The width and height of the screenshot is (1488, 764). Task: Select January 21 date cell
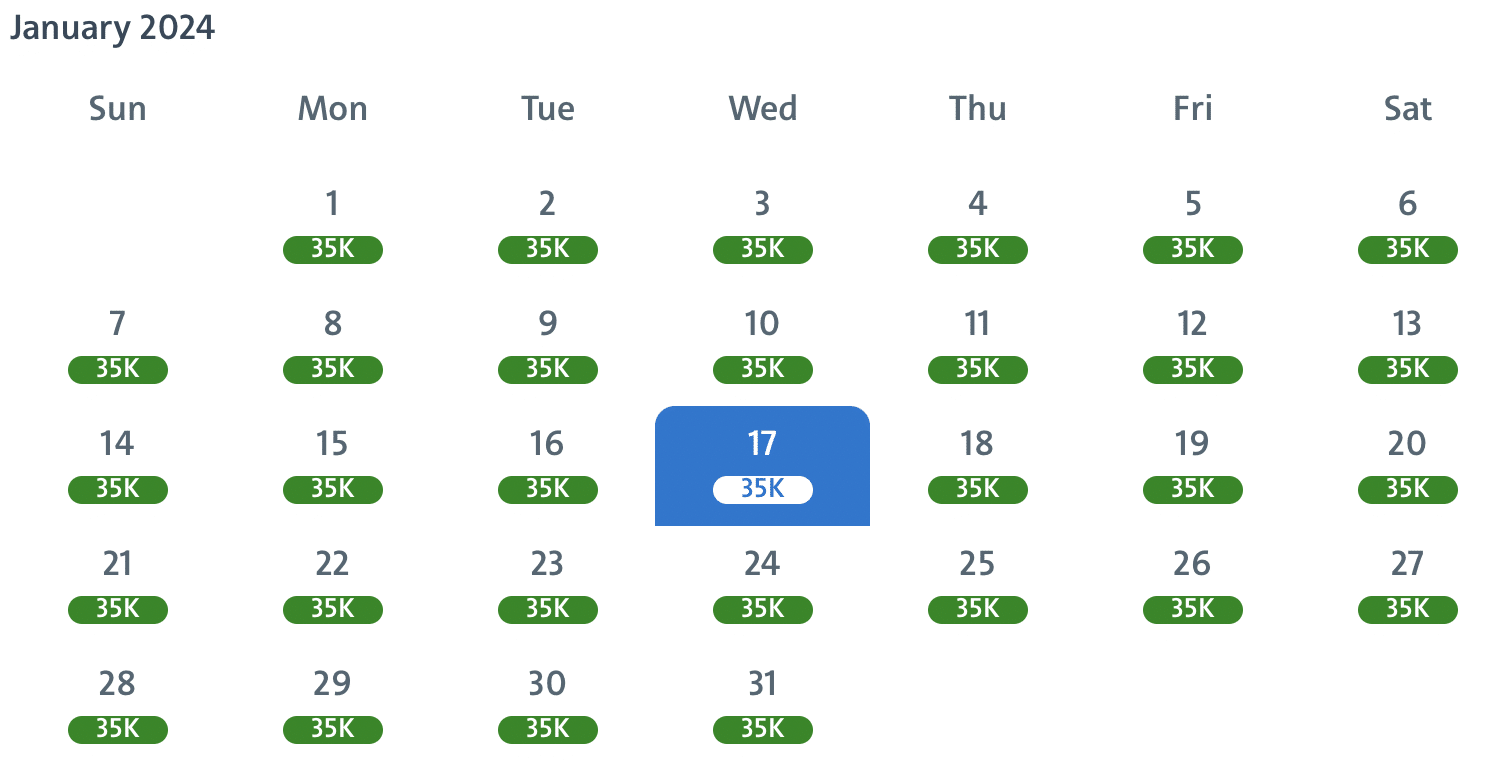pyautogui.click(x=117, y=565)
